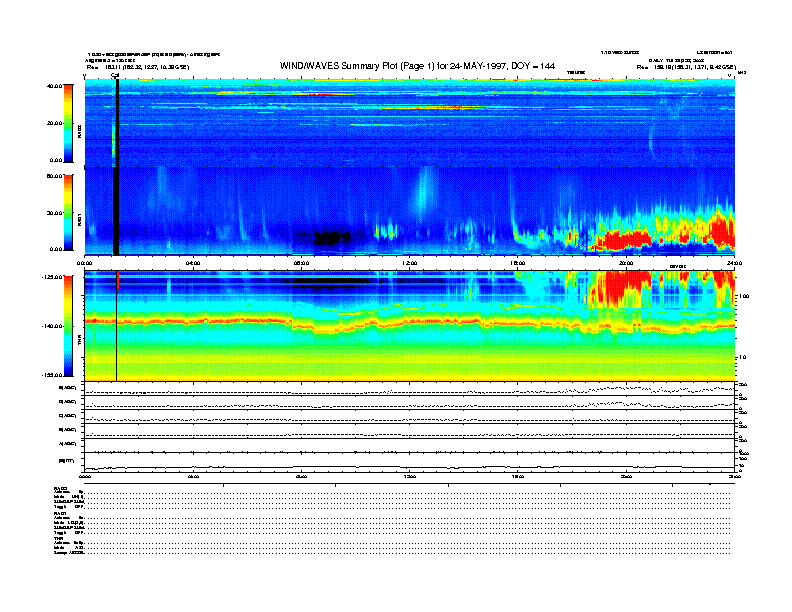This screenshot has height=612, width=792.
Task: Click the RAD1 status header at bottom left
Action: coord(60,513)
